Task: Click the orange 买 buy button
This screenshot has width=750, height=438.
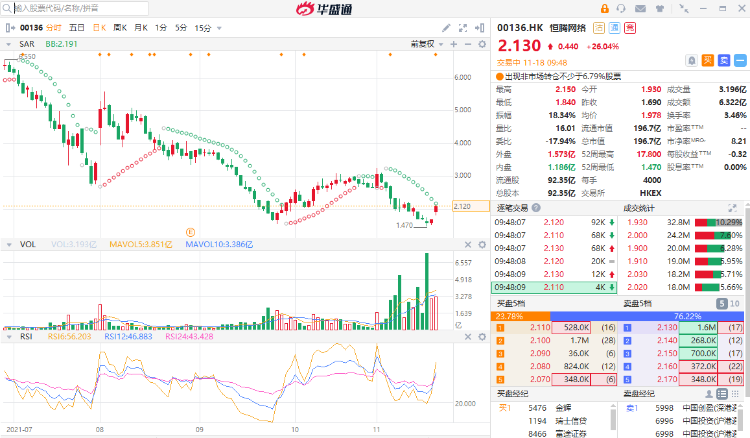Action: pyautogui.click(x=707, y=60)
